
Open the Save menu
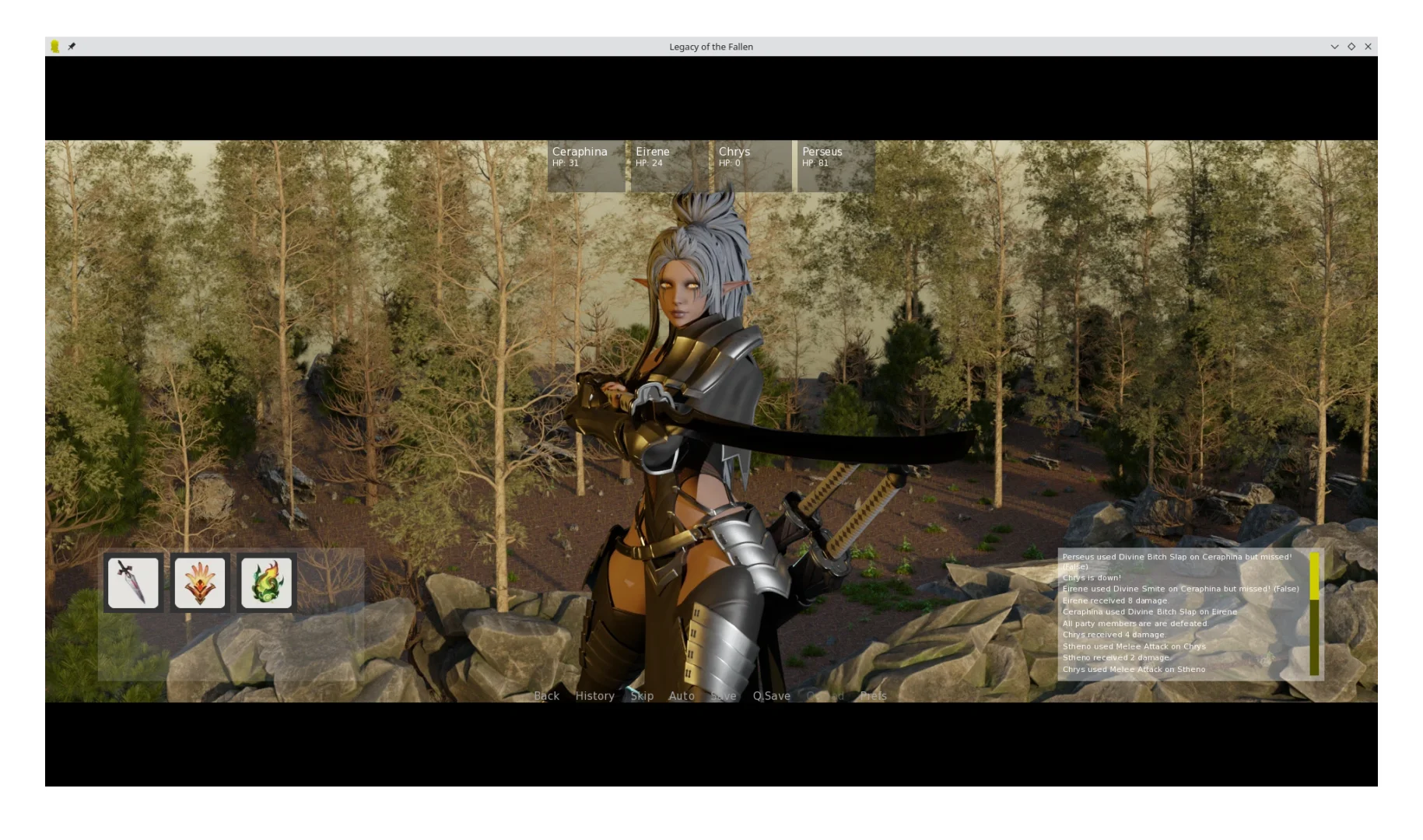click(x=723, y=696)
